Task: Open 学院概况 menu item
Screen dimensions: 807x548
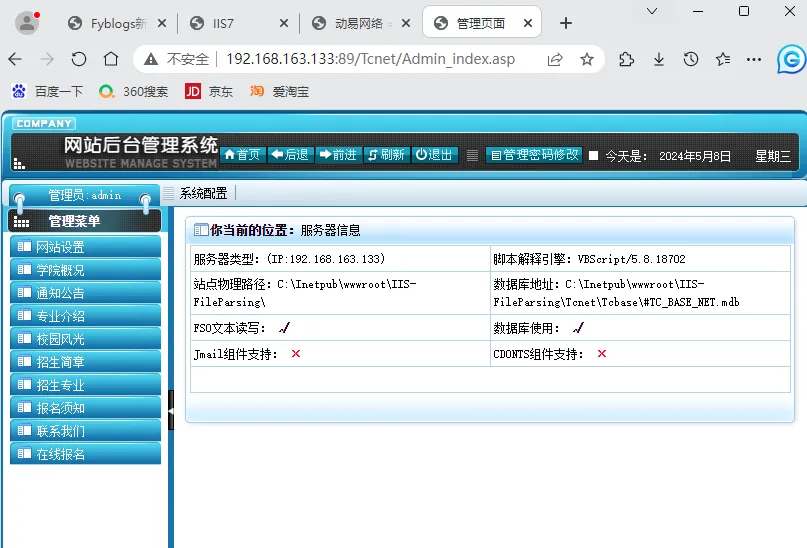Action: (85, 270)
